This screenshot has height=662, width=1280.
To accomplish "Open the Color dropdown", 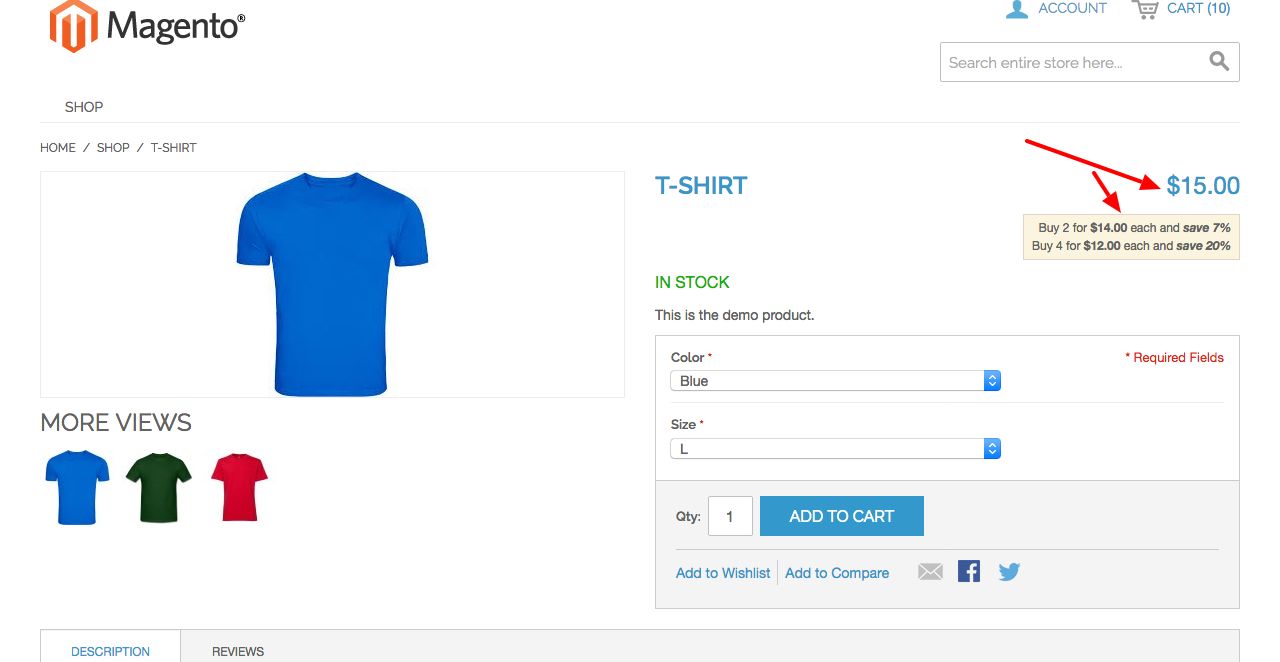I will point(835,381).
